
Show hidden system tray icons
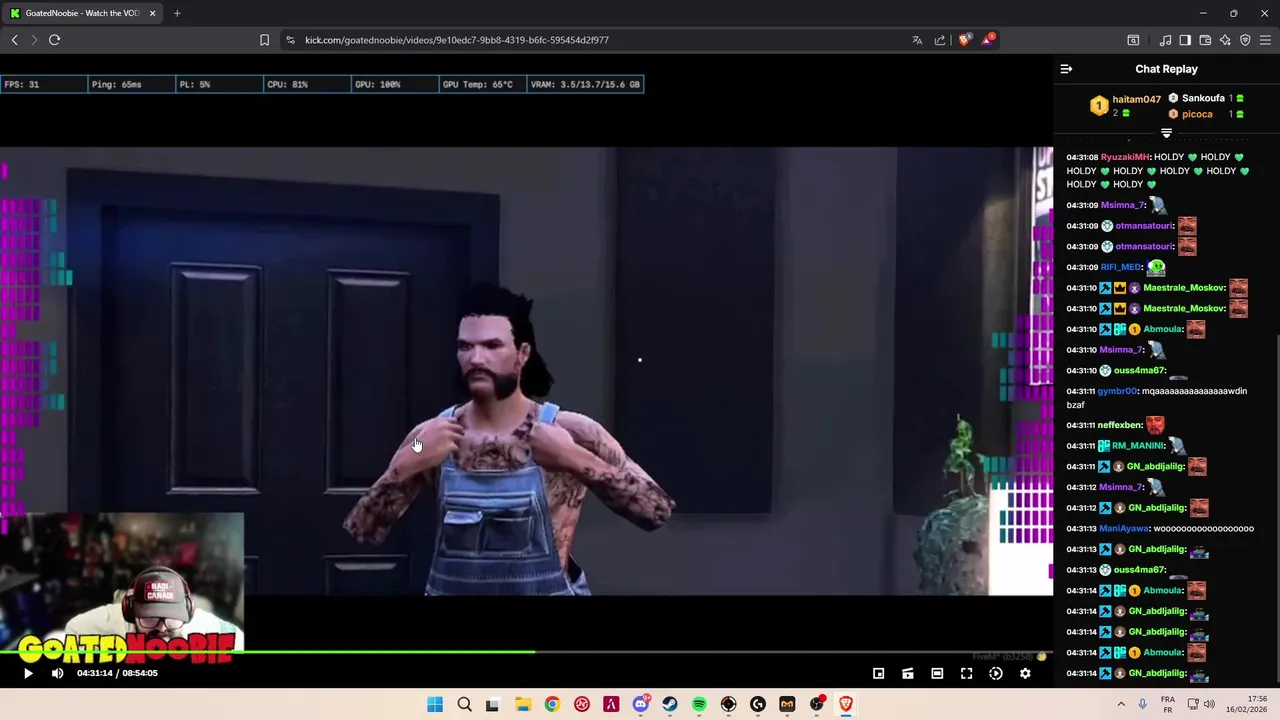pyautogui.click(x=1121, y=704)
